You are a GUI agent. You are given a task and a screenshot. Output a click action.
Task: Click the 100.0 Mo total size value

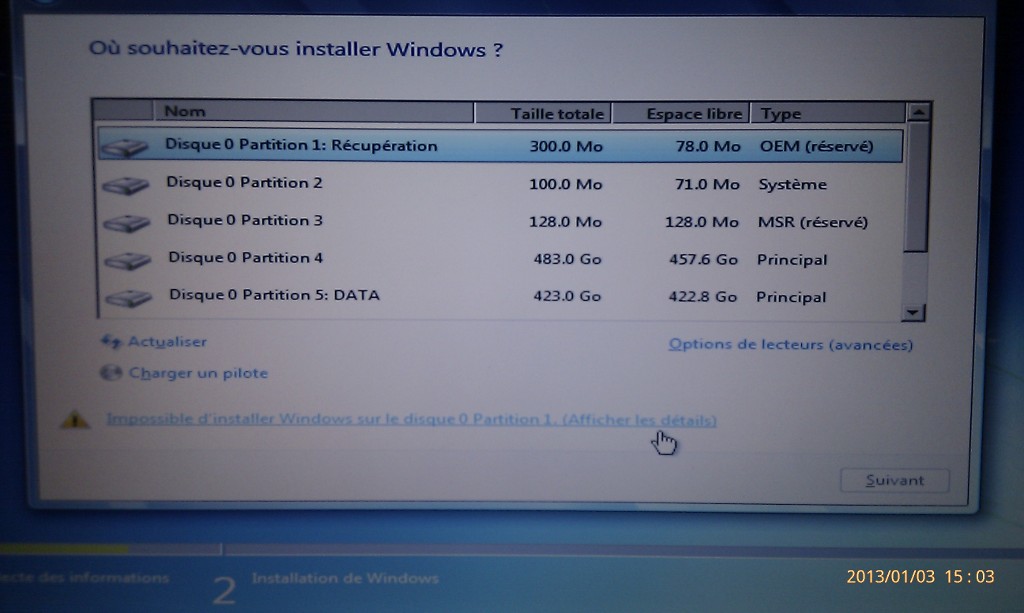(565, 184)
